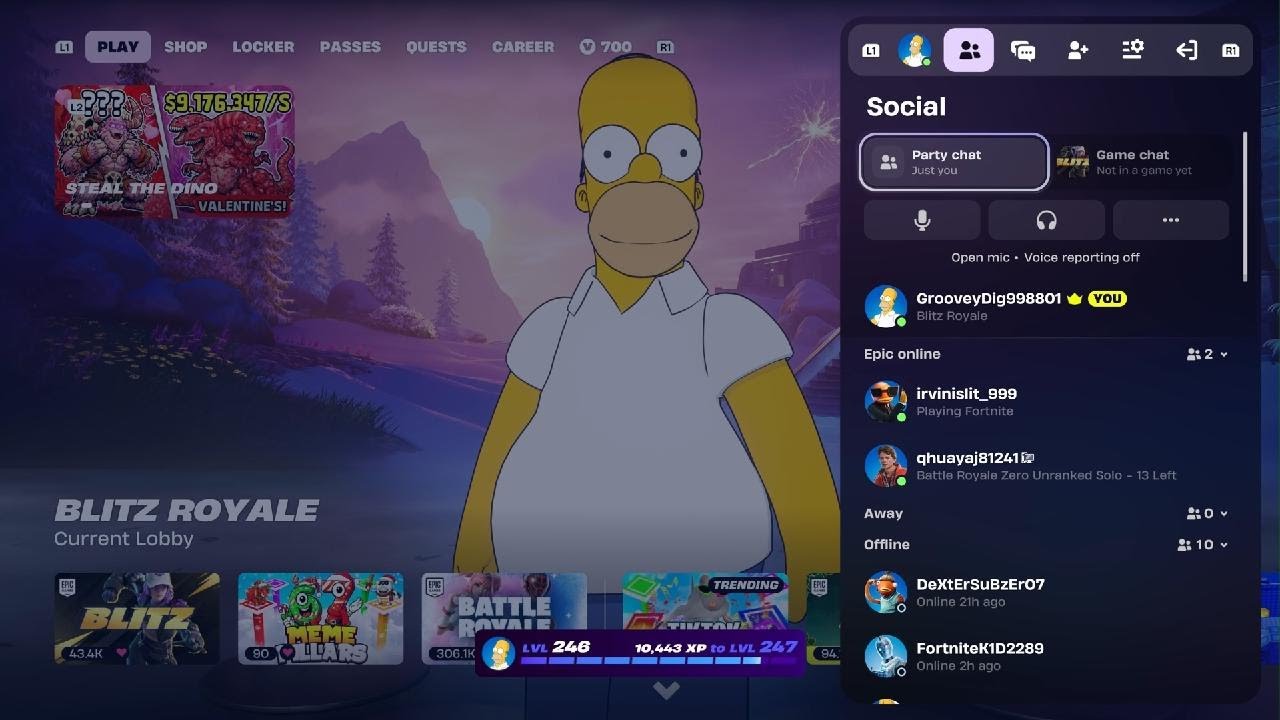Image resolution: width=1280 pixels, height=720 pixels.
Task: Select the Blitz game mode thumbnail
Action: coord(137,618)
